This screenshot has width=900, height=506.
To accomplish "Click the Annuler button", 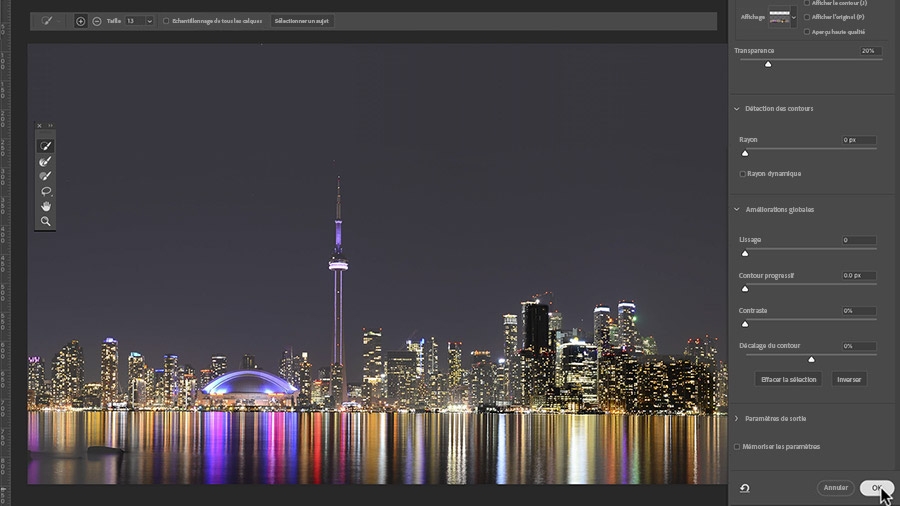I will (x=836, y=488).
